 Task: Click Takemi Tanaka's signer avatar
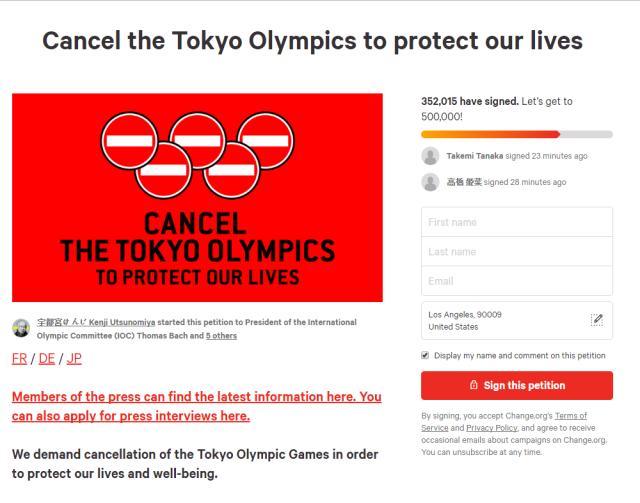pos(430,156)
